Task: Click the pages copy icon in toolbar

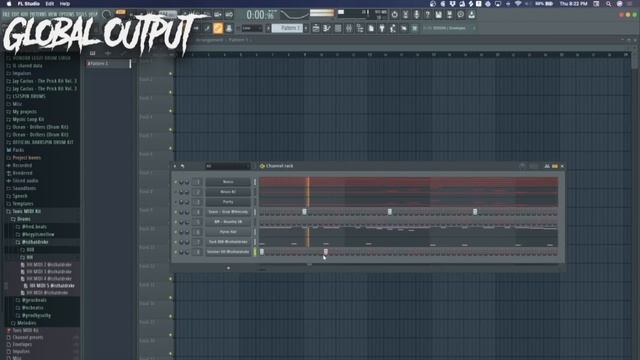Action: coord(371,28)
